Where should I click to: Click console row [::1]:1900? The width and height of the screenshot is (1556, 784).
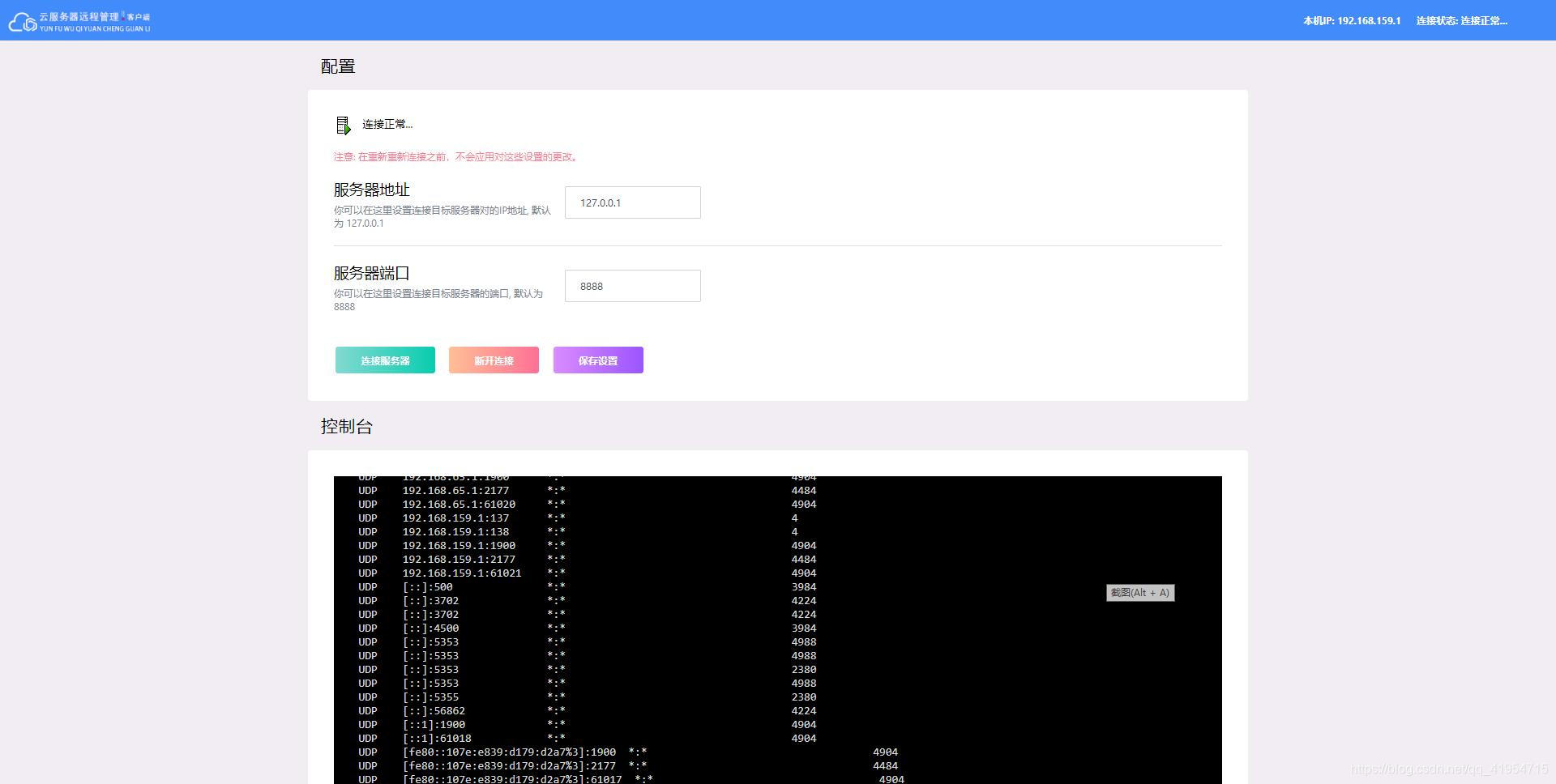tap(588, 725)
